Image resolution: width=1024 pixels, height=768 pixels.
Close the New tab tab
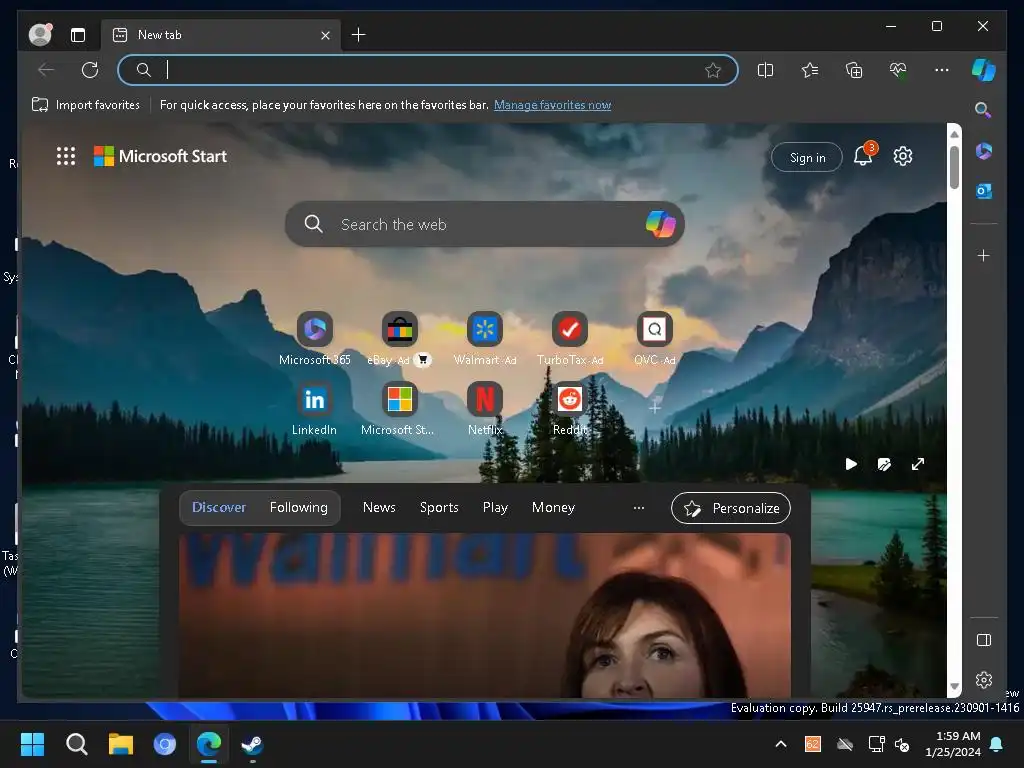pos(325,35)
